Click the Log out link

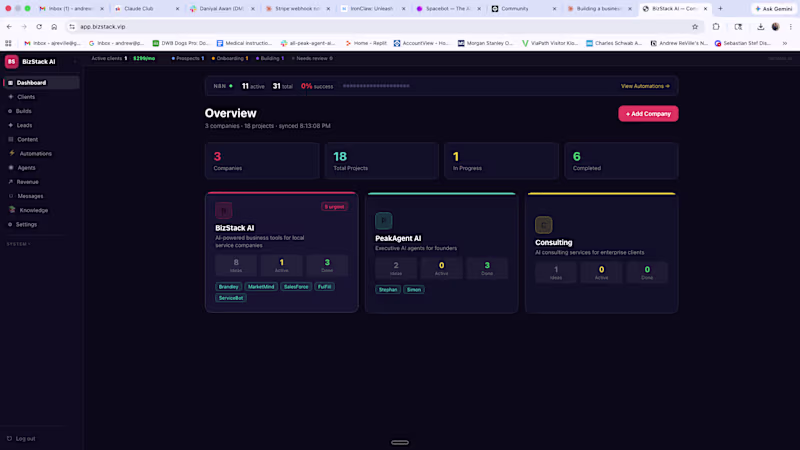(x=20, y=438)
